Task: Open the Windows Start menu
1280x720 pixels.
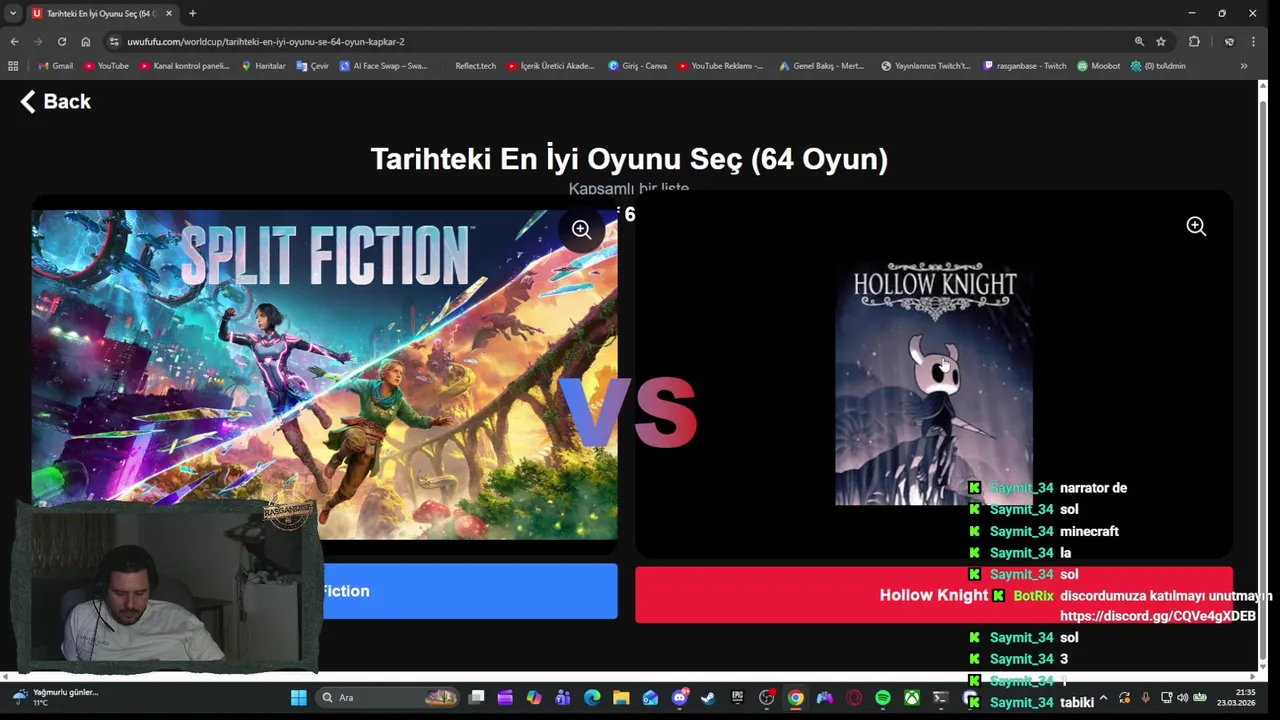Action: tap(298, 698)
